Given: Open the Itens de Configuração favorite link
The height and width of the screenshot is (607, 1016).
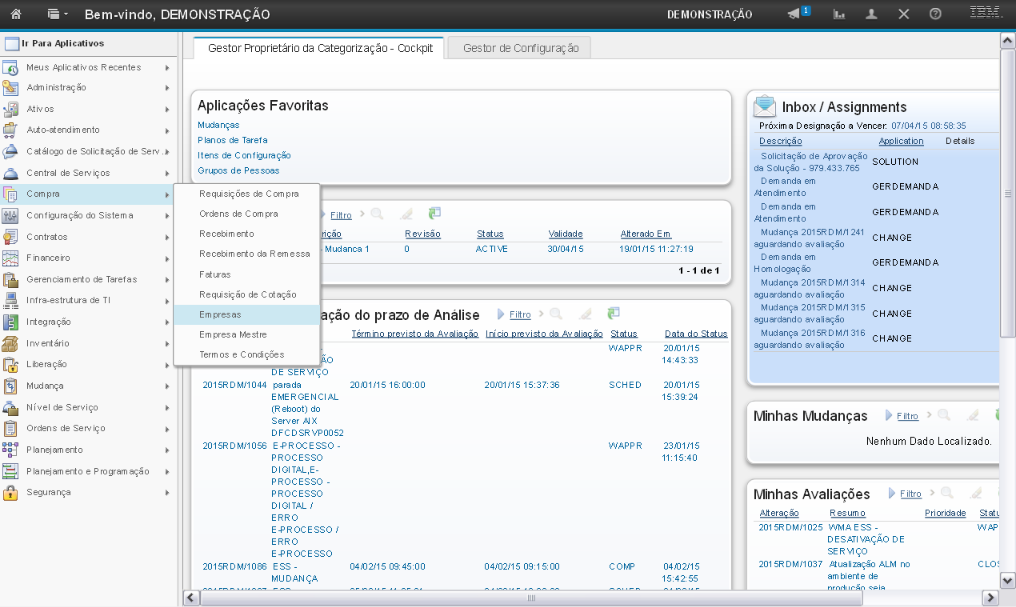Looking at the screenshot, I should [x=244, y=155].
